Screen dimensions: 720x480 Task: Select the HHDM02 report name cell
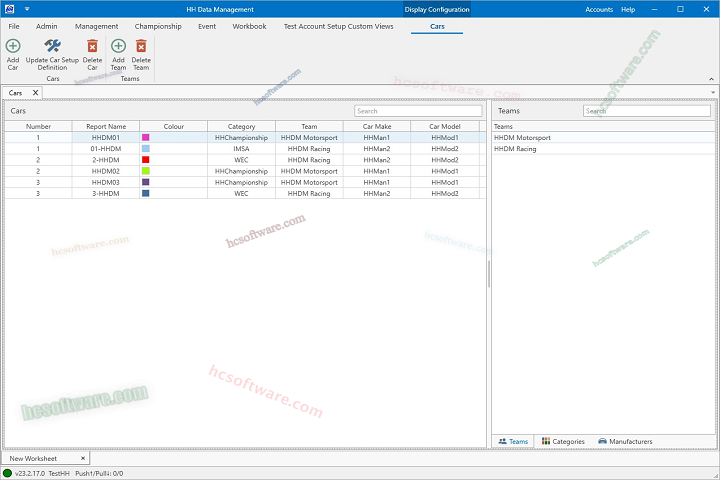(106, 171)
